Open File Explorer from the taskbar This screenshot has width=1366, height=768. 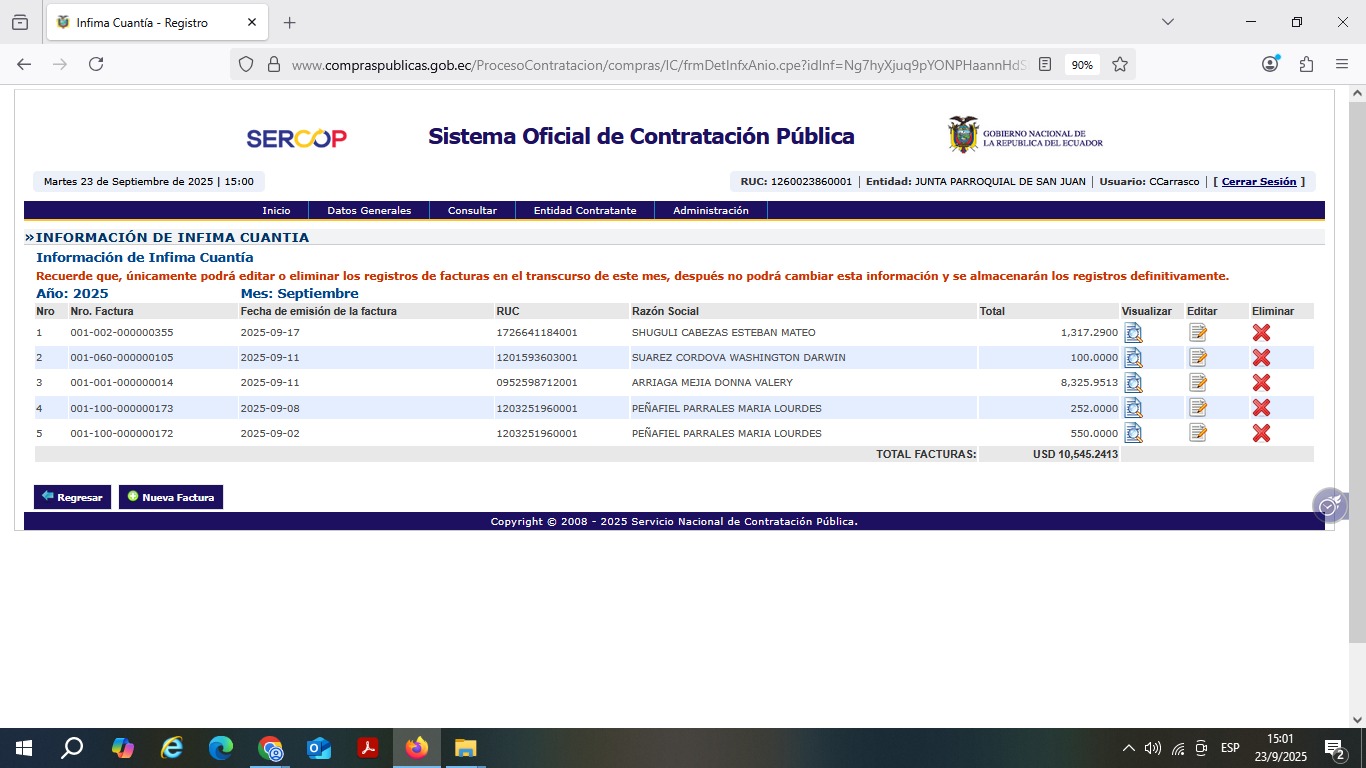pos(465,748)
